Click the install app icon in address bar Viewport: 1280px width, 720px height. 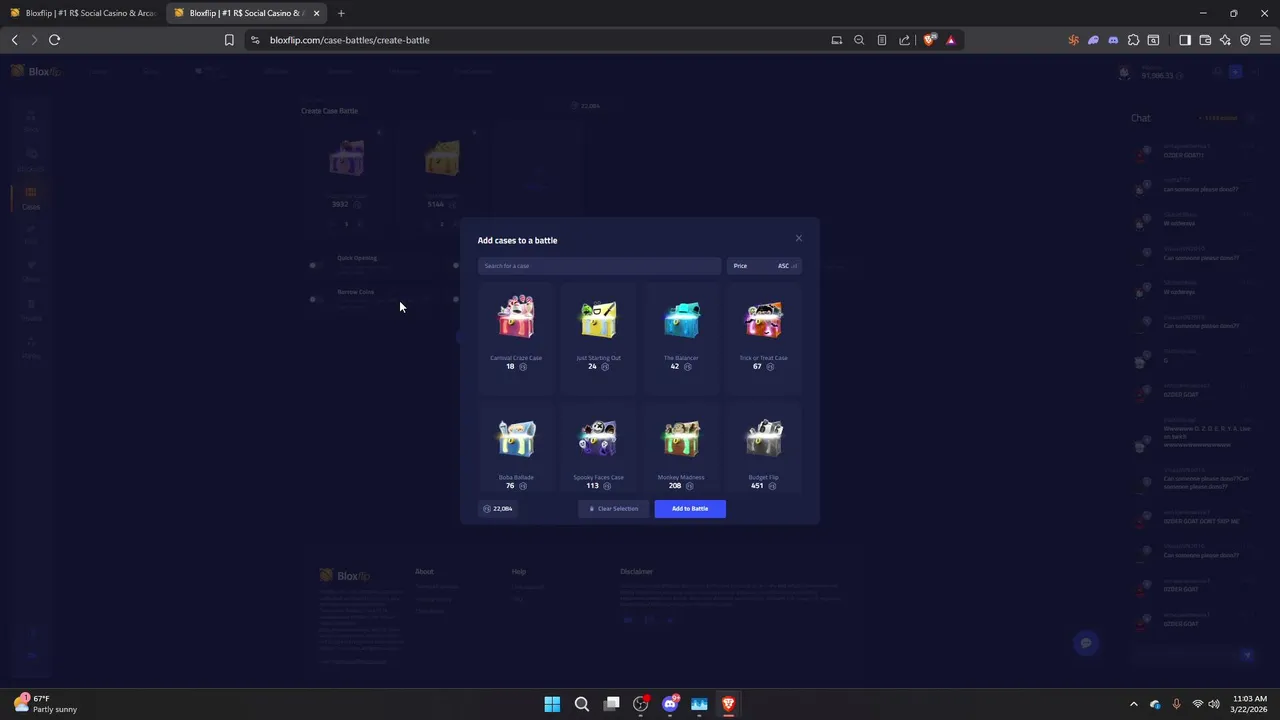tap(836, 40)
